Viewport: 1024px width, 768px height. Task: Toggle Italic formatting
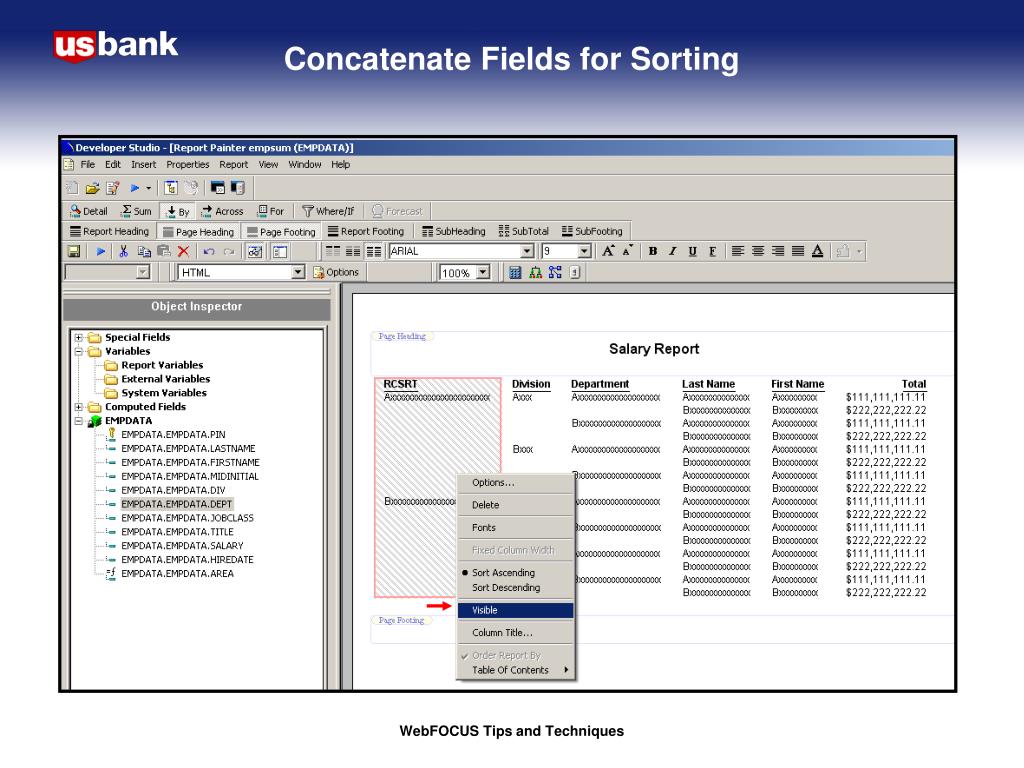pos(672,251)
